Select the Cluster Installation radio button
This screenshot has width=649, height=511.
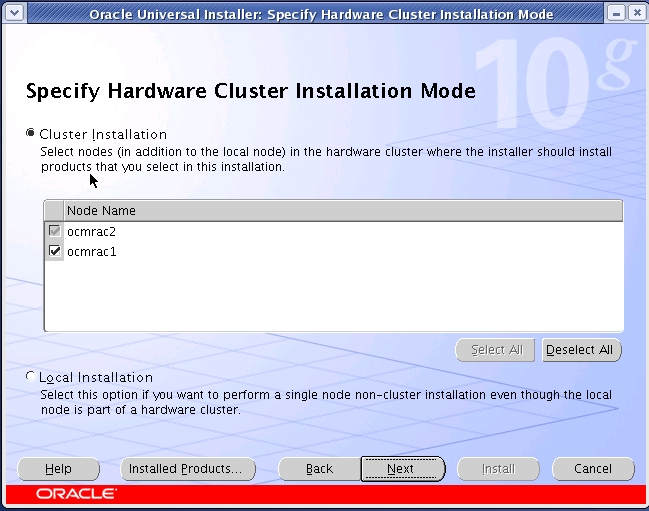30,133
